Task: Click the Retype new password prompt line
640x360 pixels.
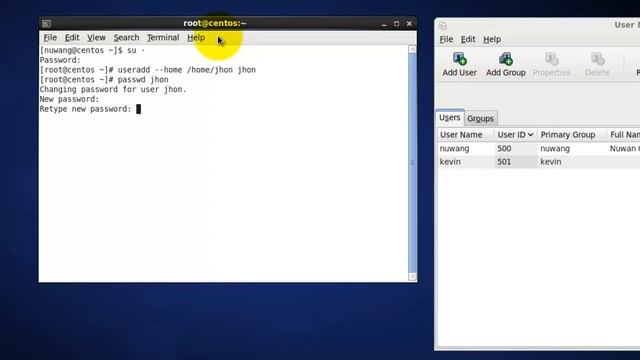Action: [90, 109]
